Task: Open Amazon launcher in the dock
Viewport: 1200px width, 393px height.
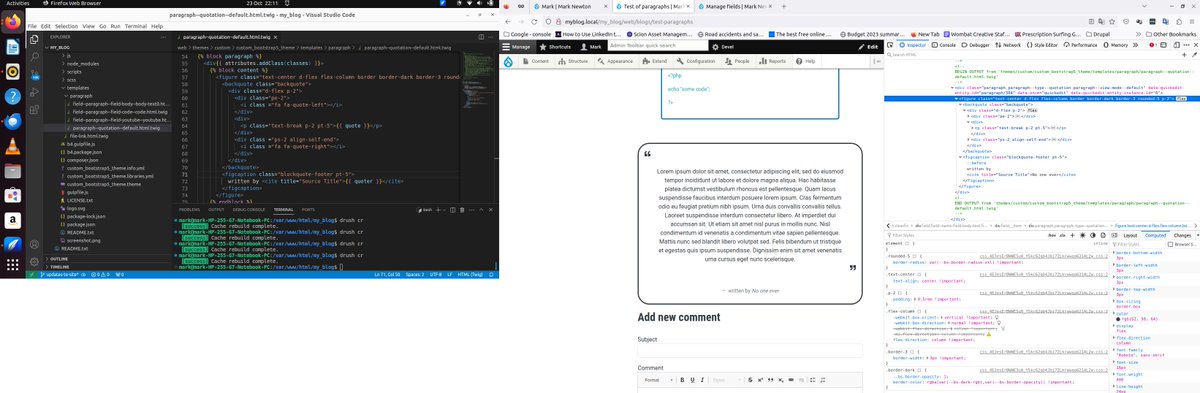Action: point(12,220)
